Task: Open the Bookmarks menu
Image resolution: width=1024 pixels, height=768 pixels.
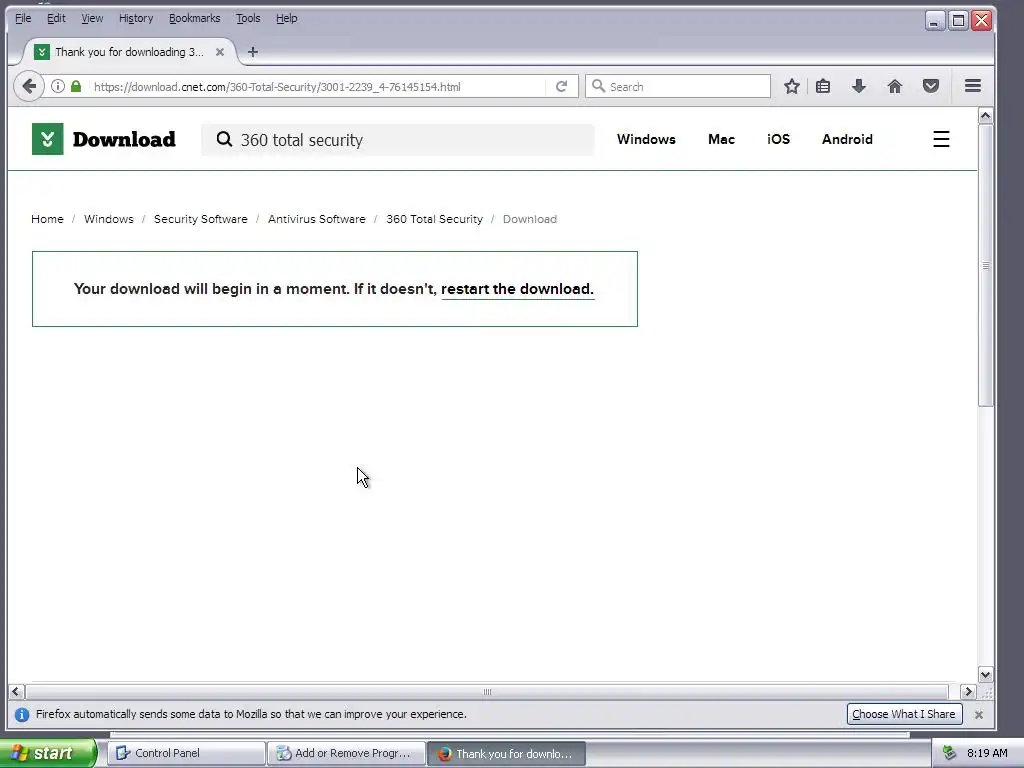Action: point(195,18)
